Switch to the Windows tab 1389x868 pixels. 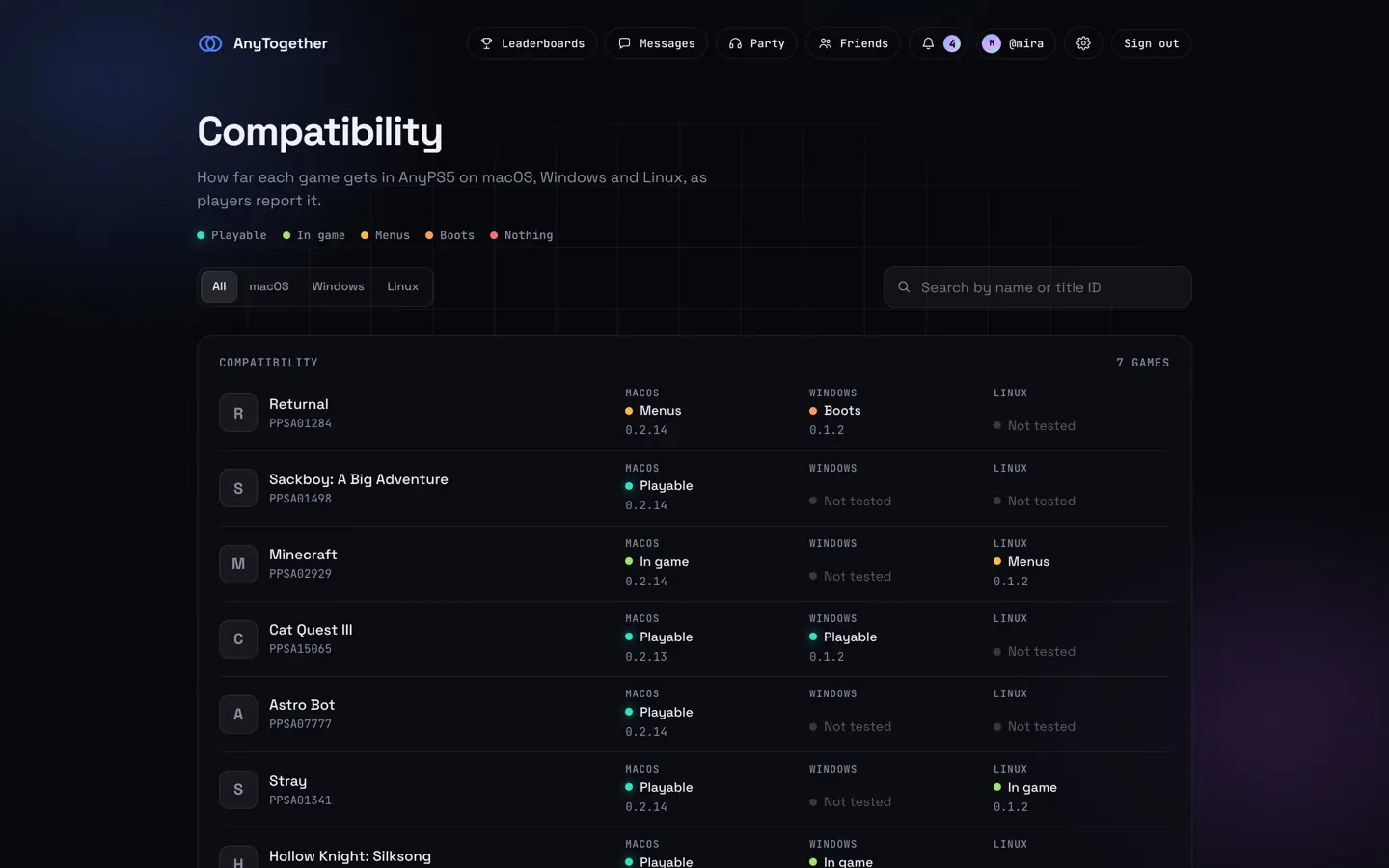point(338,286)
